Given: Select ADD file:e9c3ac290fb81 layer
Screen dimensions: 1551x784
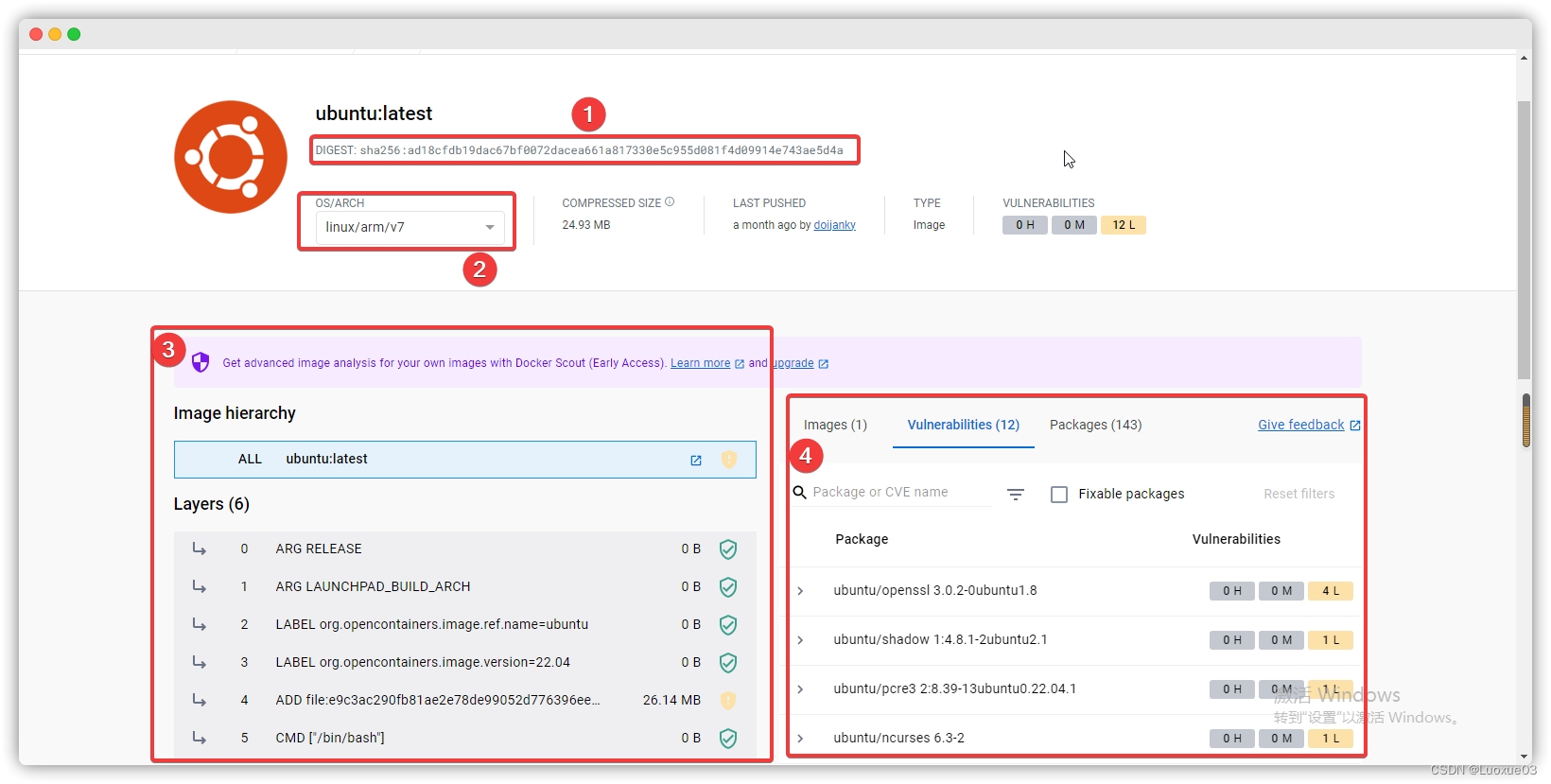Looking at the screenshot, I should 464,701.
